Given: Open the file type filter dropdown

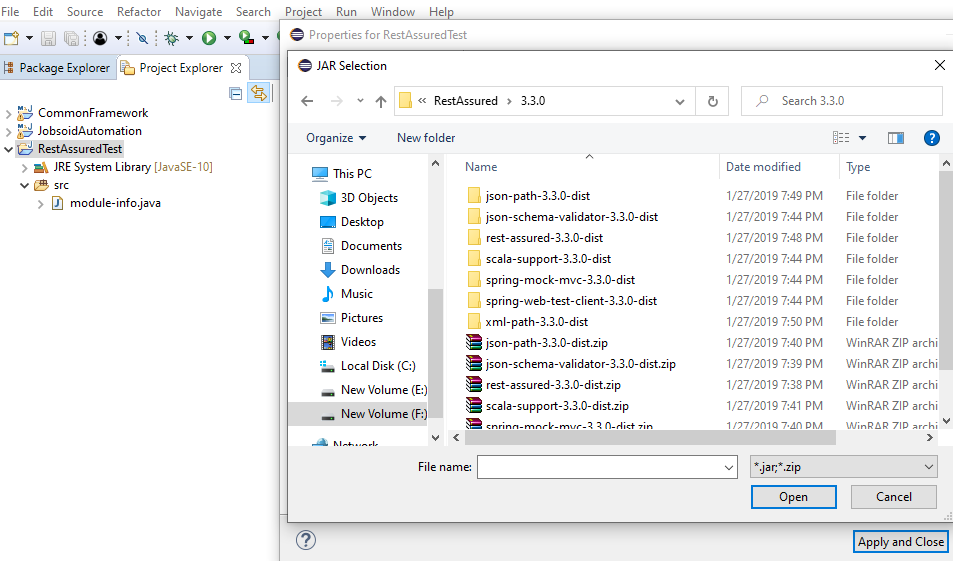Looking at the screenshot, I should (843, 467).
